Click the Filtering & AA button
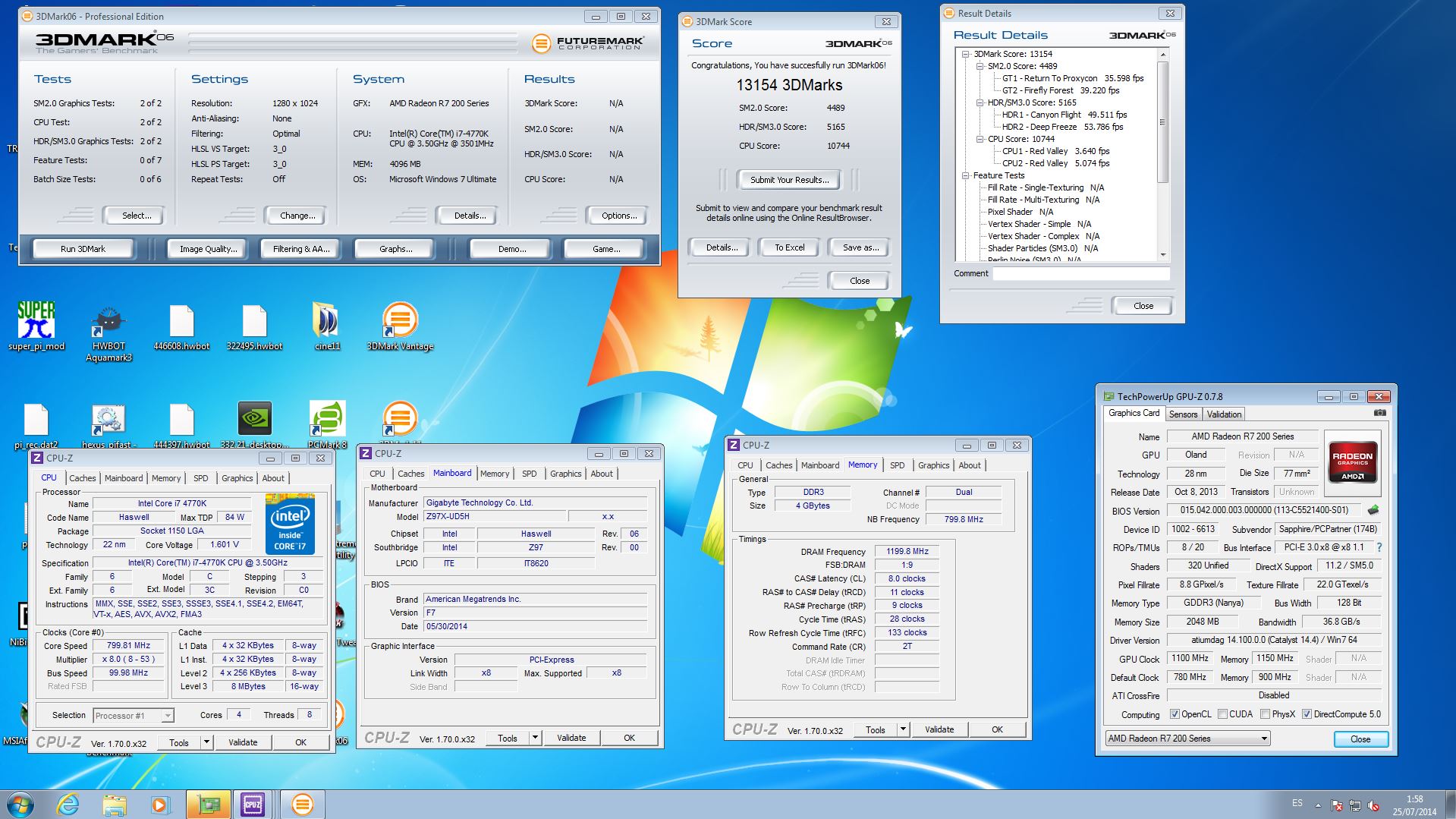The image size is (1456, 819). point(301,249)
